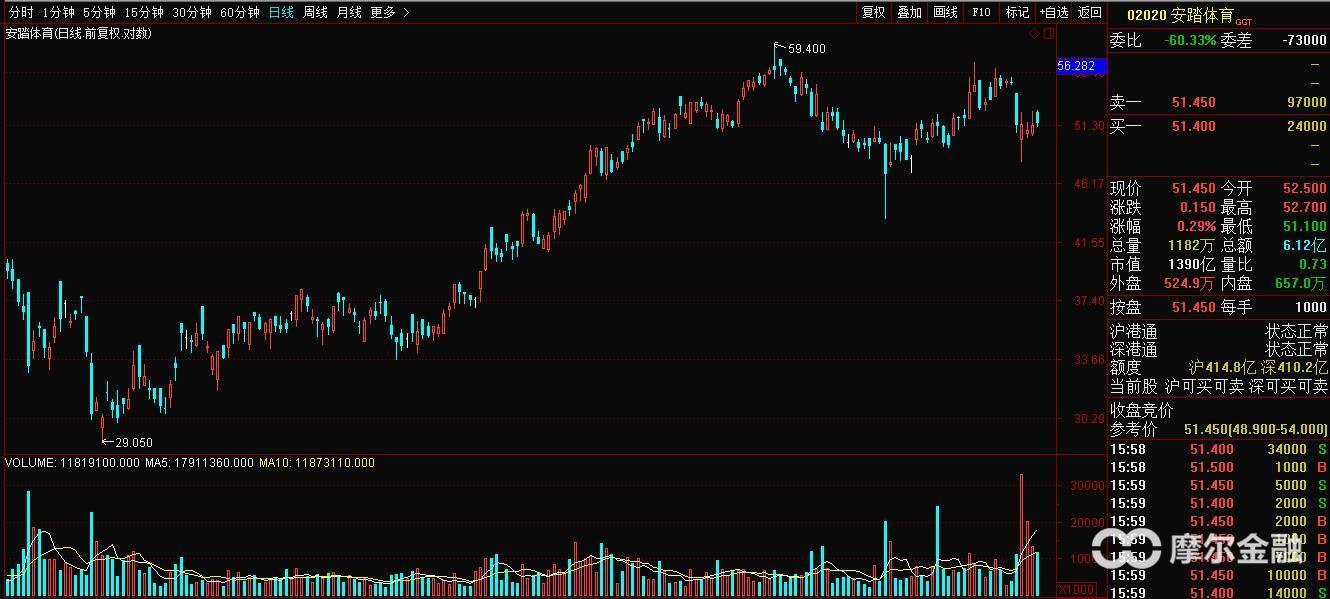1330x599 pixels.
Task: Select the 日线 daily chart tab
Action: pos(281,12)
